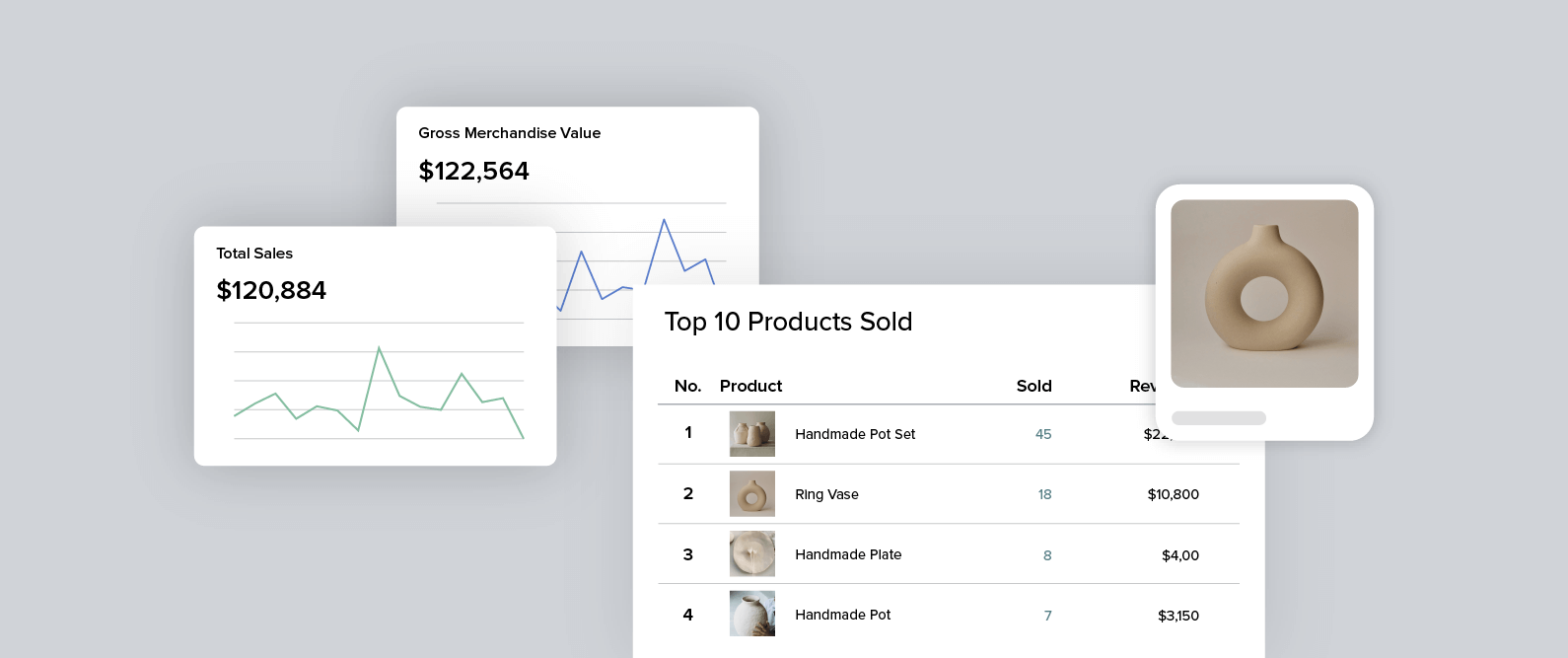Select the Handmade Plate thumbnail image

click(x=751, y=554)
